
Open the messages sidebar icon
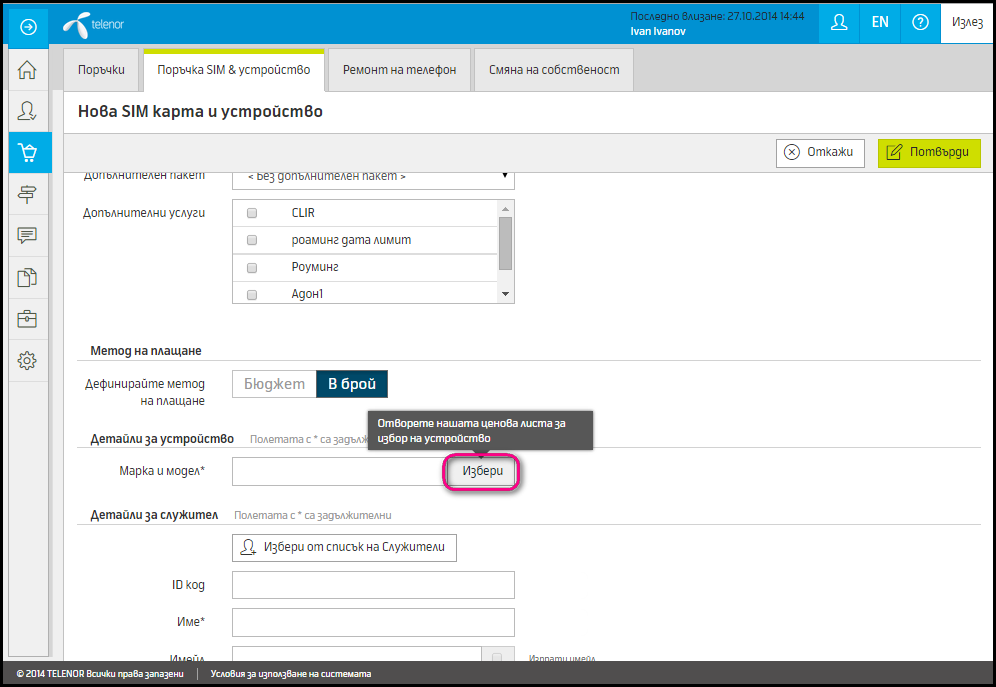27,236
